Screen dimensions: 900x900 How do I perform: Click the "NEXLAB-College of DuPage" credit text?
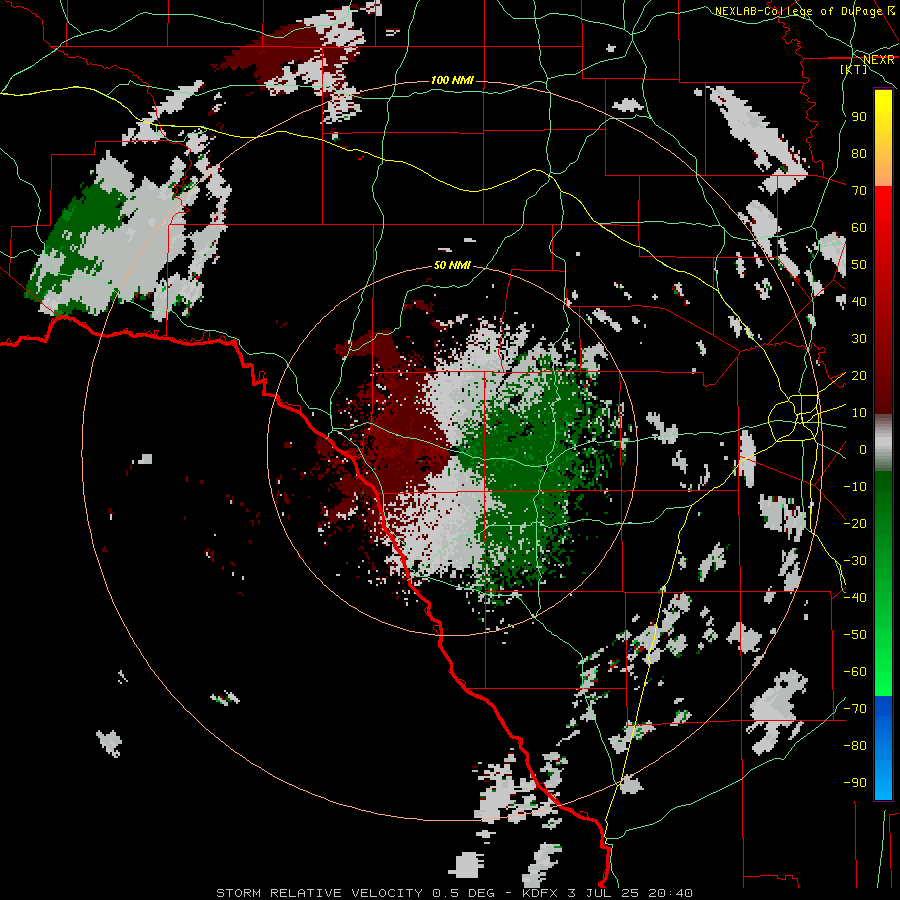(799, 11)
